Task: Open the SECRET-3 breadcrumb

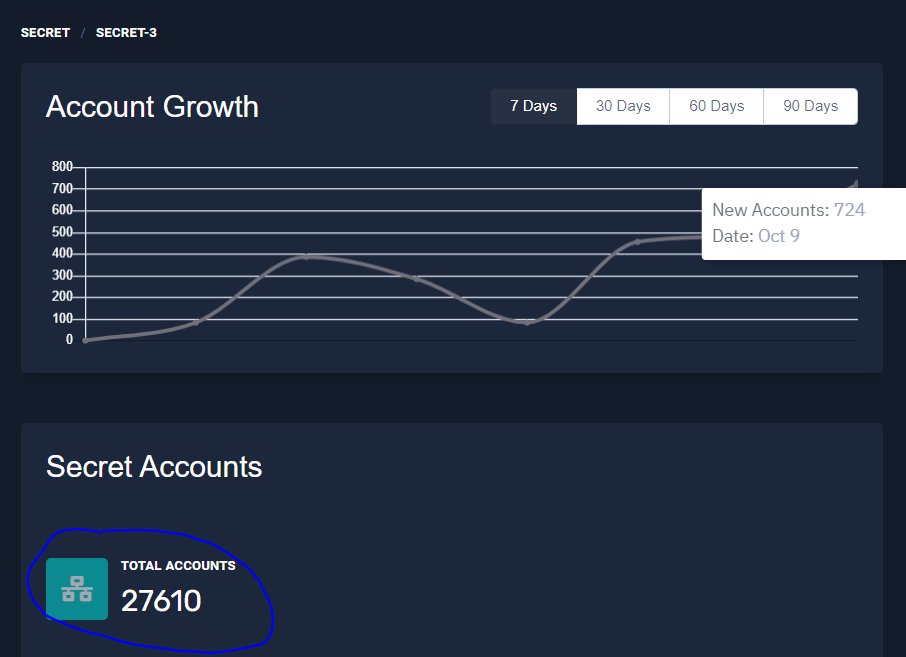Action: pyautogui.click(x=126, y=33)
